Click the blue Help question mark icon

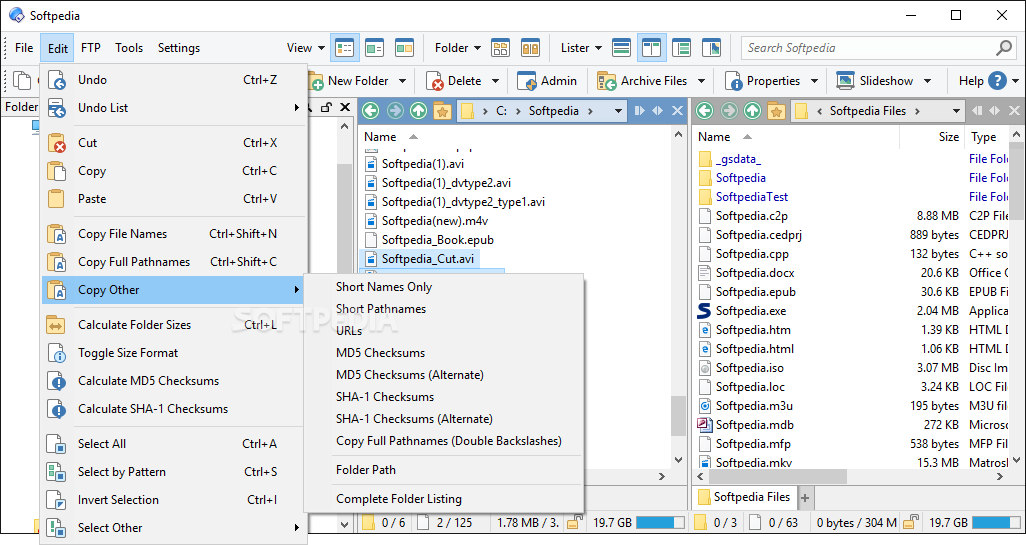pos(997,80)
